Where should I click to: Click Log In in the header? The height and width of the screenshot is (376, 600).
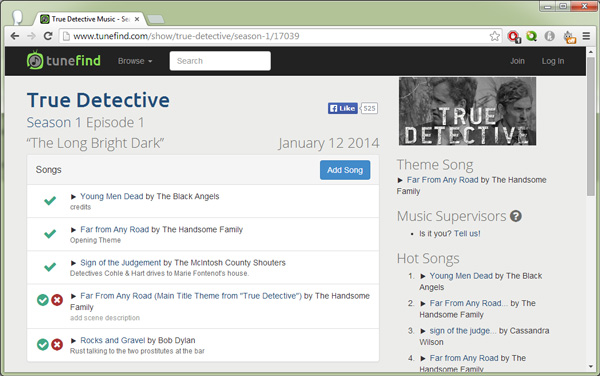pyautogui.click(x=553, y=61)
